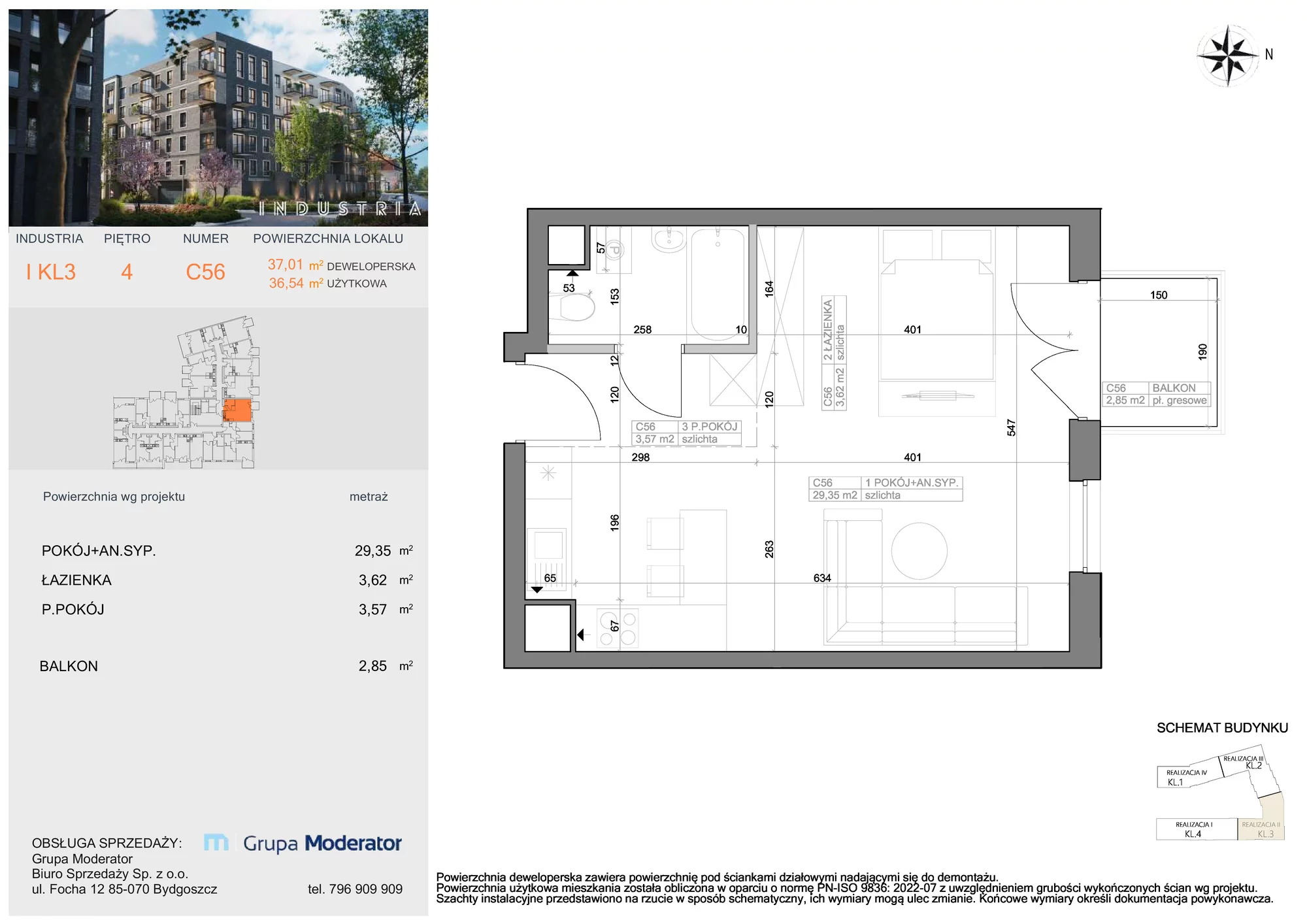This screenshot has width=1307, height=924.
Task: Click the orange unit number C56
Action: coord(205,272)
